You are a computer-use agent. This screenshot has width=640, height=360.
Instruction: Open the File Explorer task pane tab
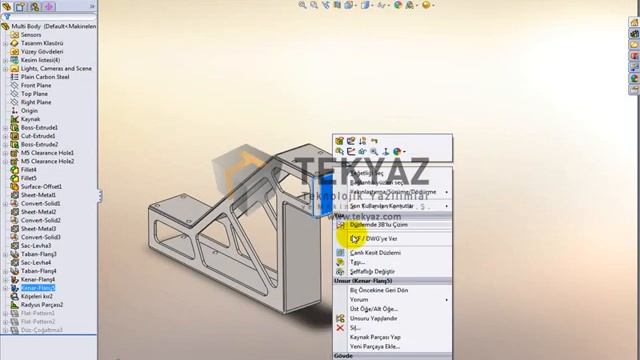coord(634,44)
